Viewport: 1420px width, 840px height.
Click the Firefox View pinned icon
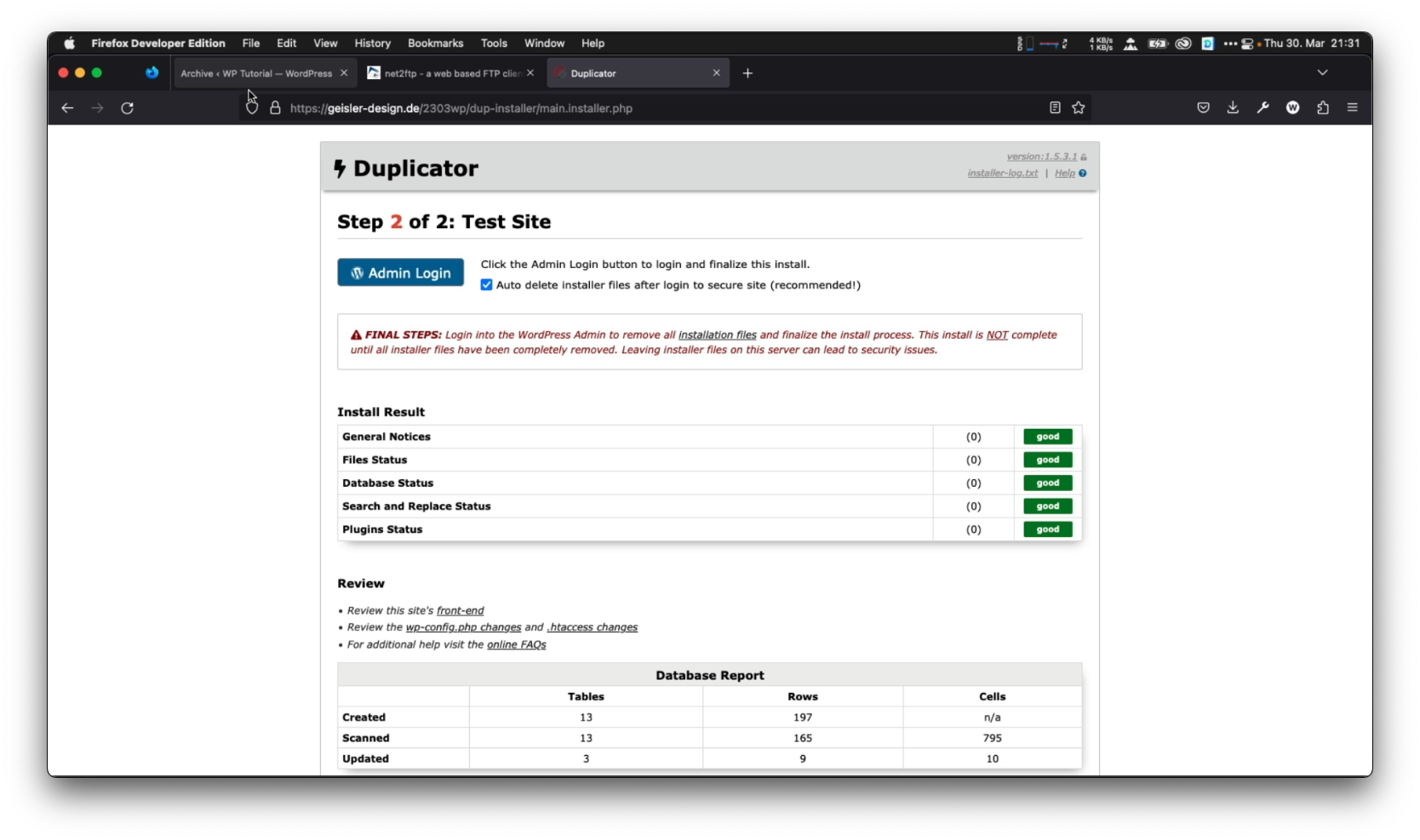[152, 73]
